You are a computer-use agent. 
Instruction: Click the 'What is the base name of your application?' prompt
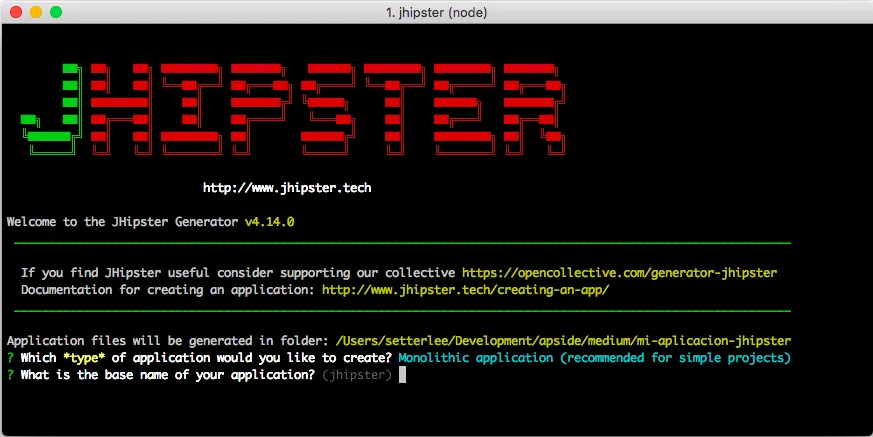[x=168, y=375]
